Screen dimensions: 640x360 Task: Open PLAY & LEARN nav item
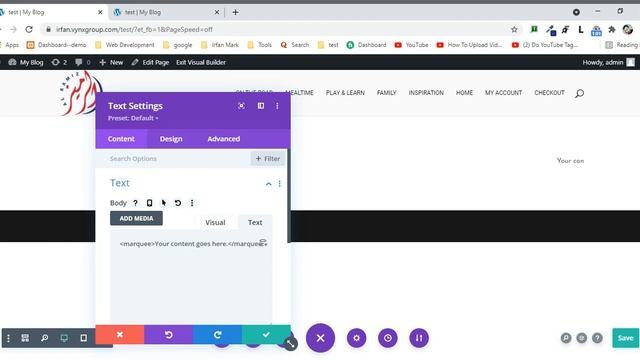(345, 93)
